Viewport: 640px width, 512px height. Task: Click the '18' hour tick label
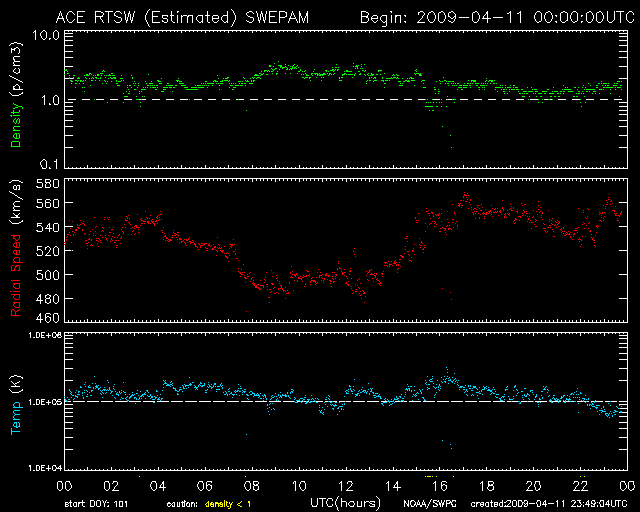pos(487,486)
